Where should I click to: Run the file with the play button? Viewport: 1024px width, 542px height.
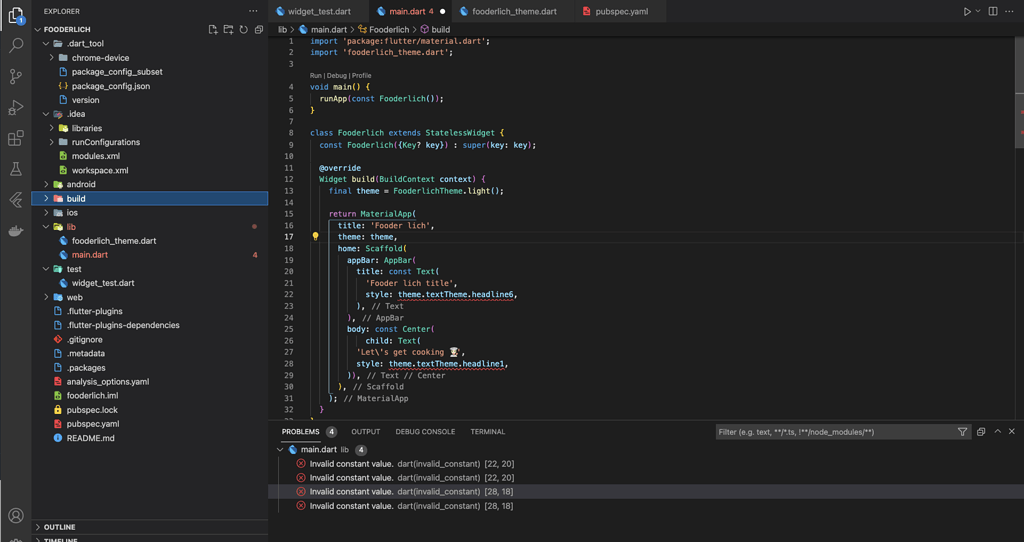(967, 11)
